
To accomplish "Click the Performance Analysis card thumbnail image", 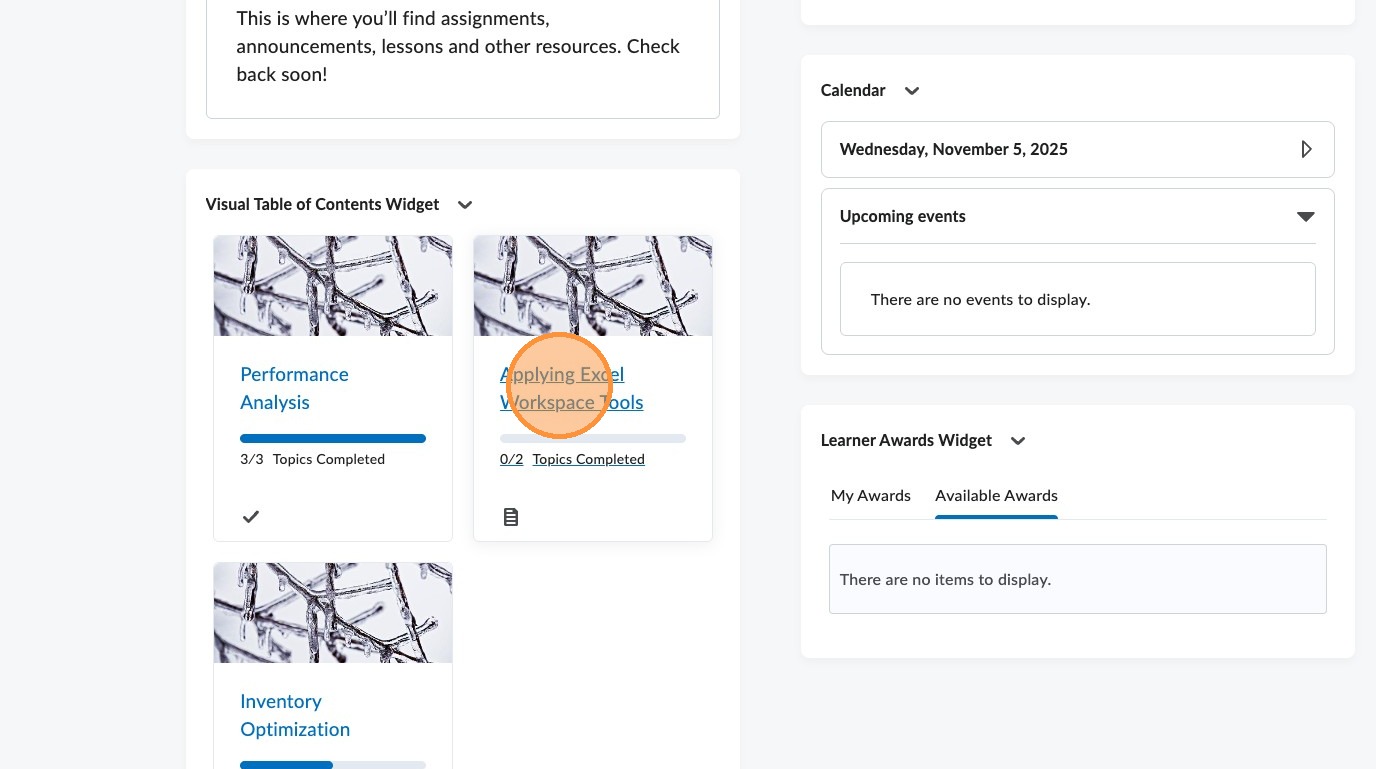I will point(333,286).
